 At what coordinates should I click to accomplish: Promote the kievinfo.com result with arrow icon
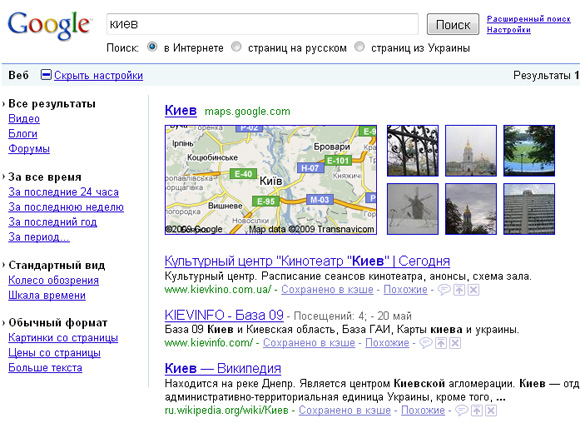441,343
